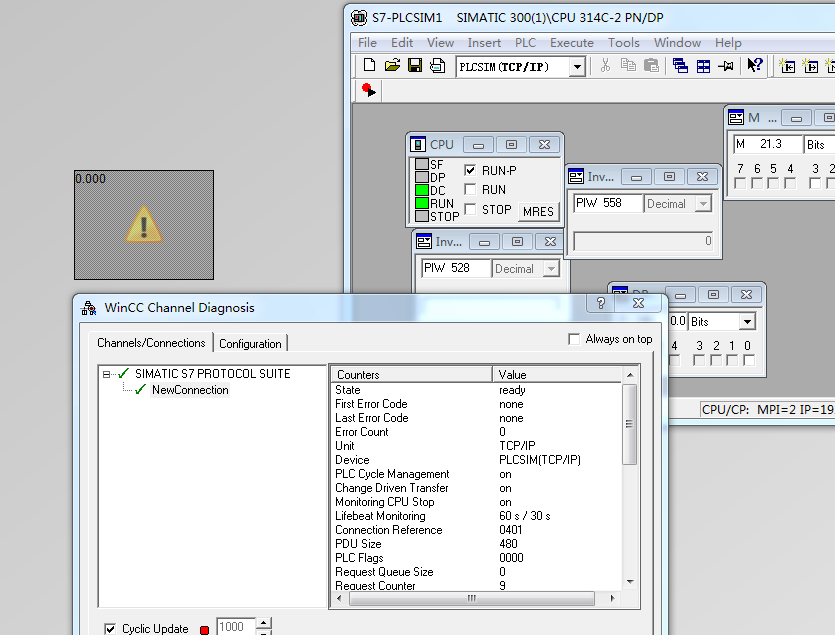Click the vertical scrollbar thumb in counters list
This screenshot has width=835, height=635.
[629, 424]
